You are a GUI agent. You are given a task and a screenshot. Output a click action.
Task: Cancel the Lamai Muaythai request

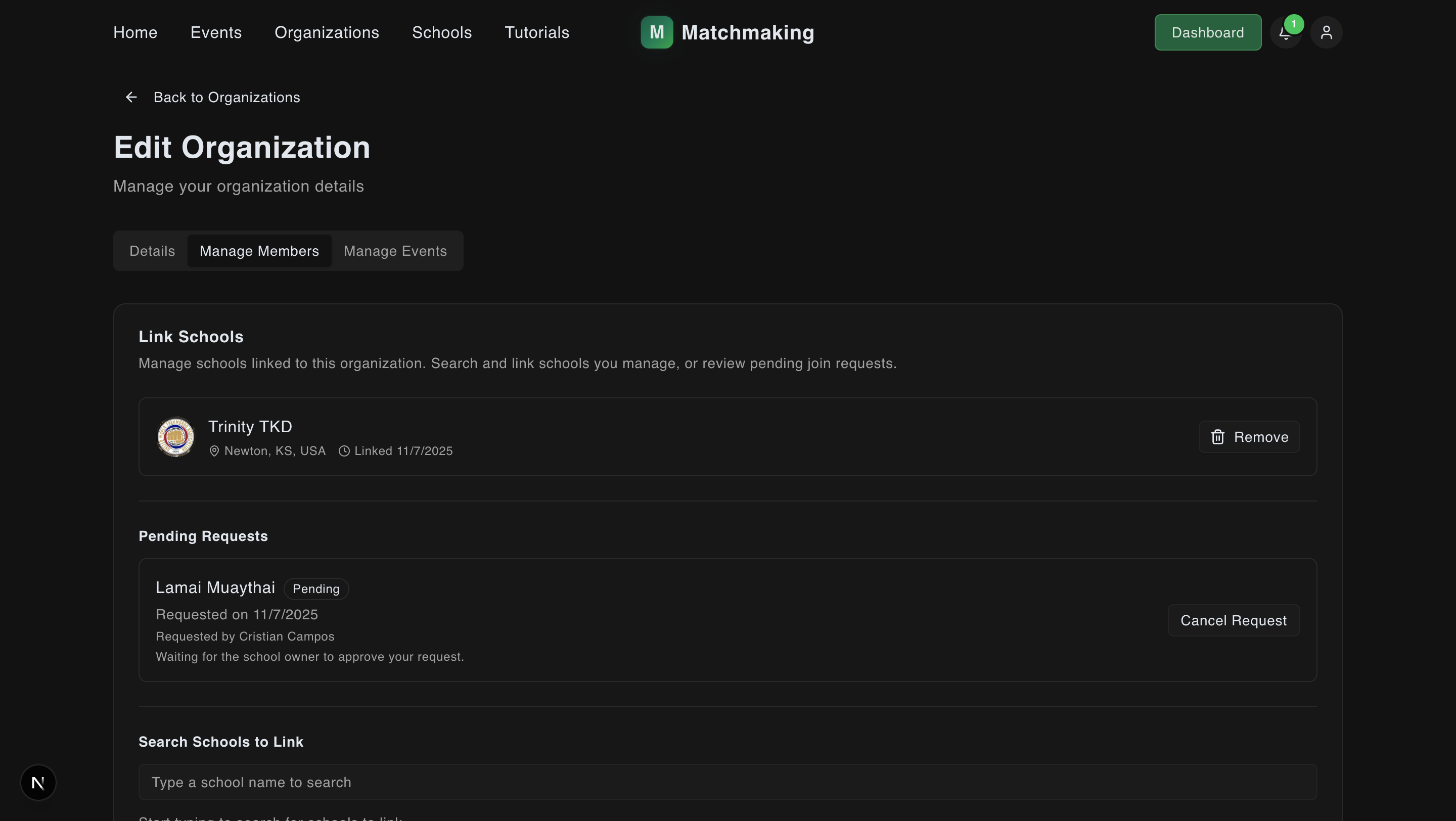pos(1234,620)
